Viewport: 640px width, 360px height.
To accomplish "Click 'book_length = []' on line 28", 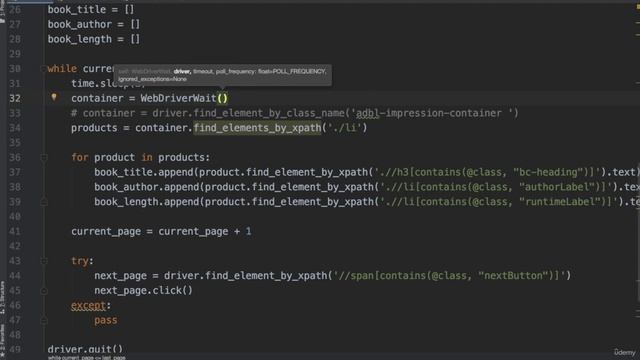I will pos(93,39).
